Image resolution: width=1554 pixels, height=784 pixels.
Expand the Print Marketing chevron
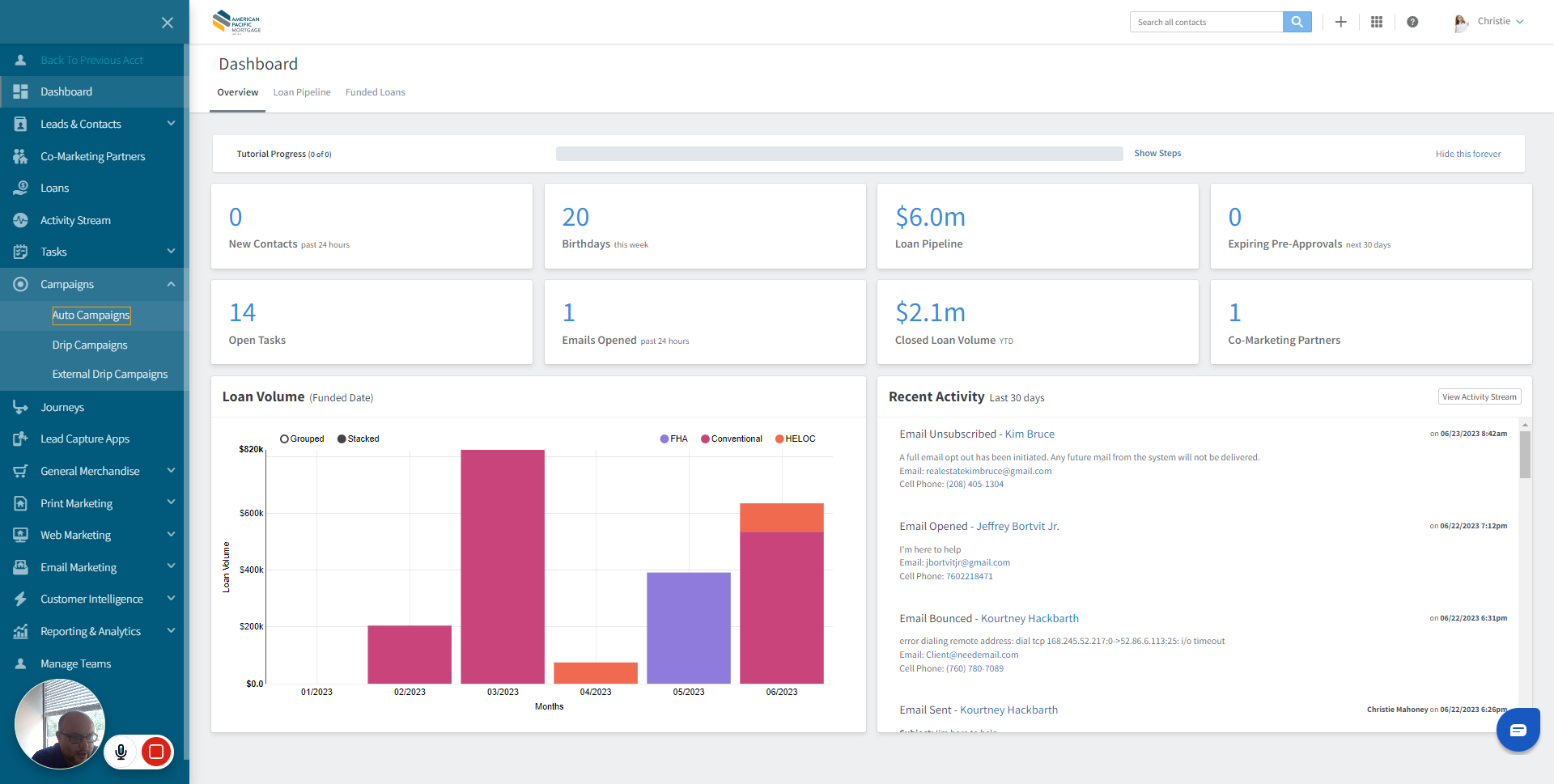pos(171,502)
